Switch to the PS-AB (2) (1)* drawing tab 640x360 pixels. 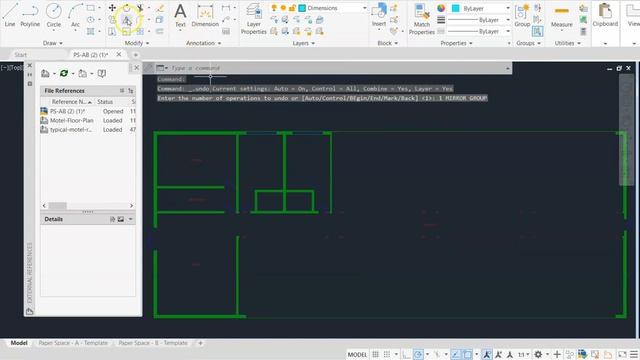coord(91,55)
